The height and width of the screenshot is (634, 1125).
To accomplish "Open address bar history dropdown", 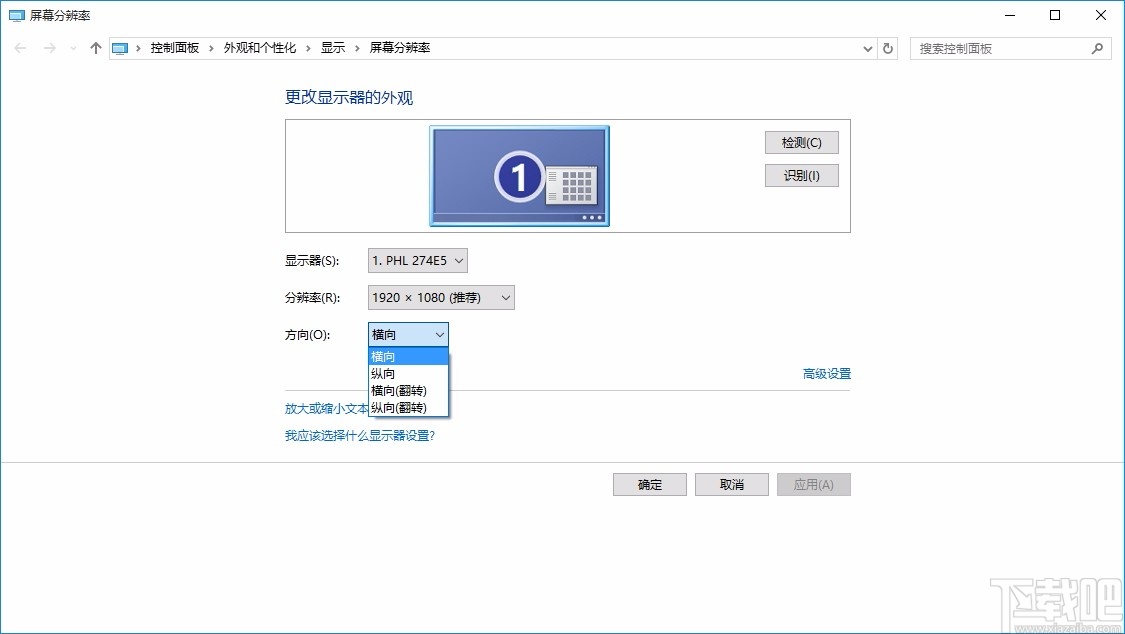I will pyautogui.click(x=867, y=49).
